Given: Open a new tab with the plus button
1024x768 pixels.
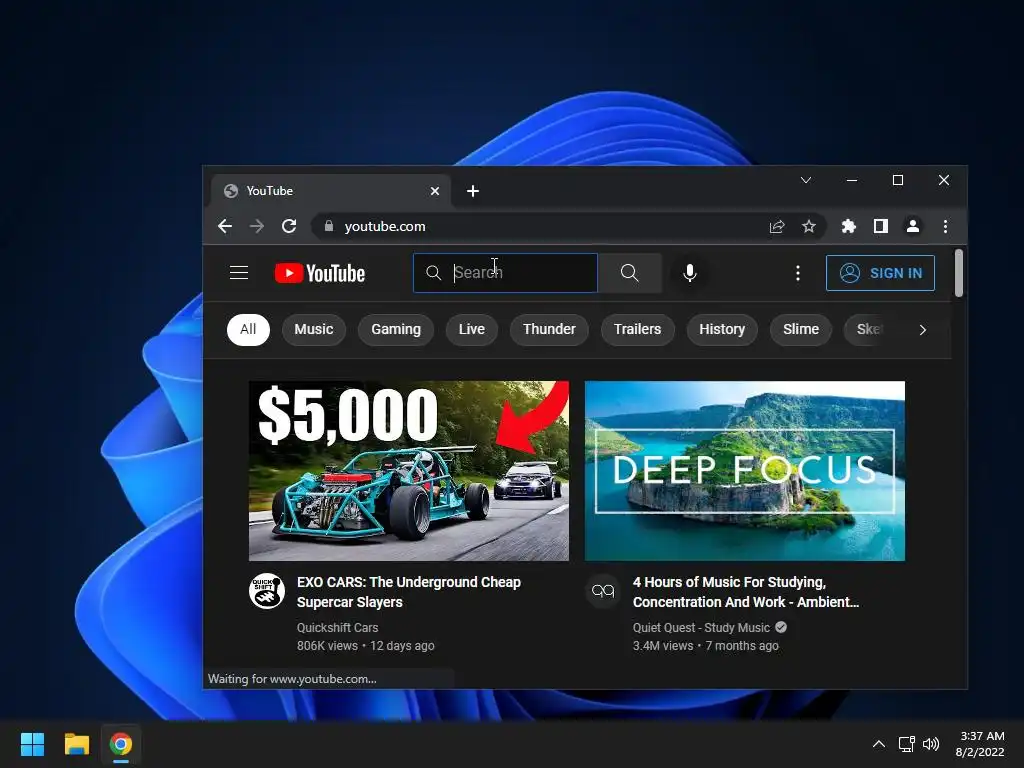Looking at the screenshot, I should click(x=473, y=191).
